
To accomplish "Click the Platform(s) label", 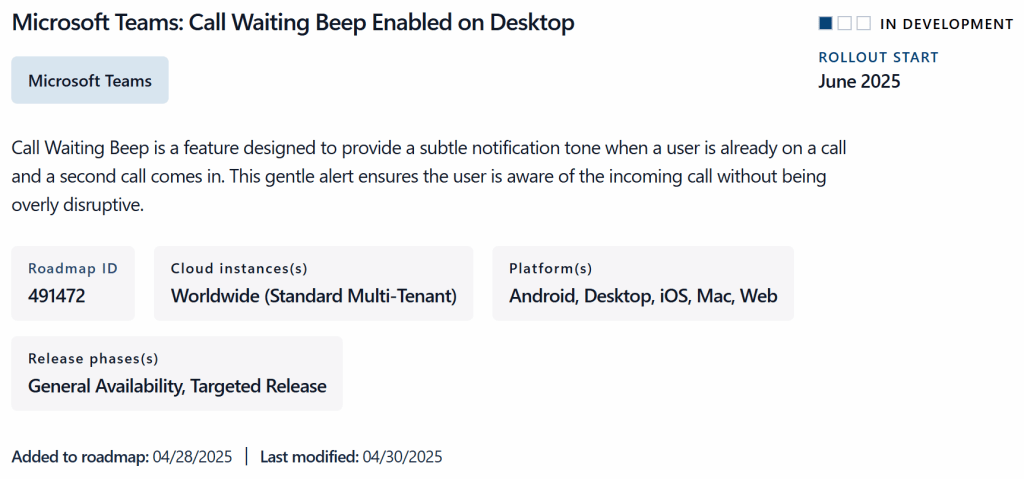I will [550, 268].
